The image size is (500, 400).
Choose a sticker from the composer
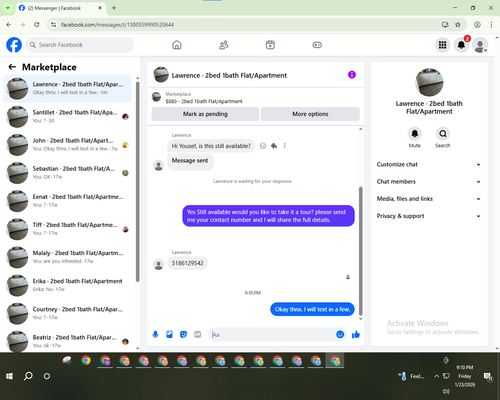tap(183, 334)
